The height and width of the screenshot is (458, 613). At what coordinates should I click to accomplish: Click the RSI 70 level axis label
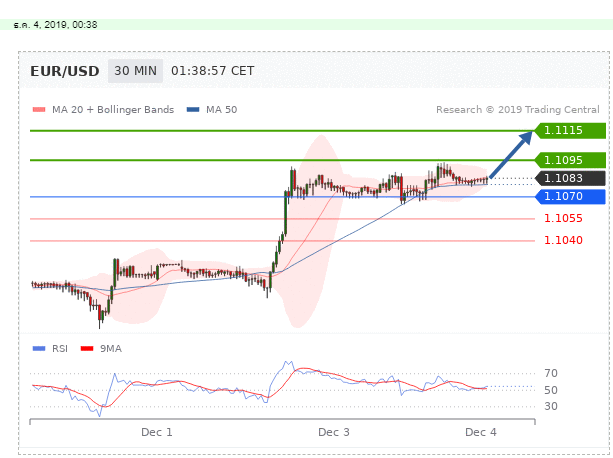pos(550,373)
